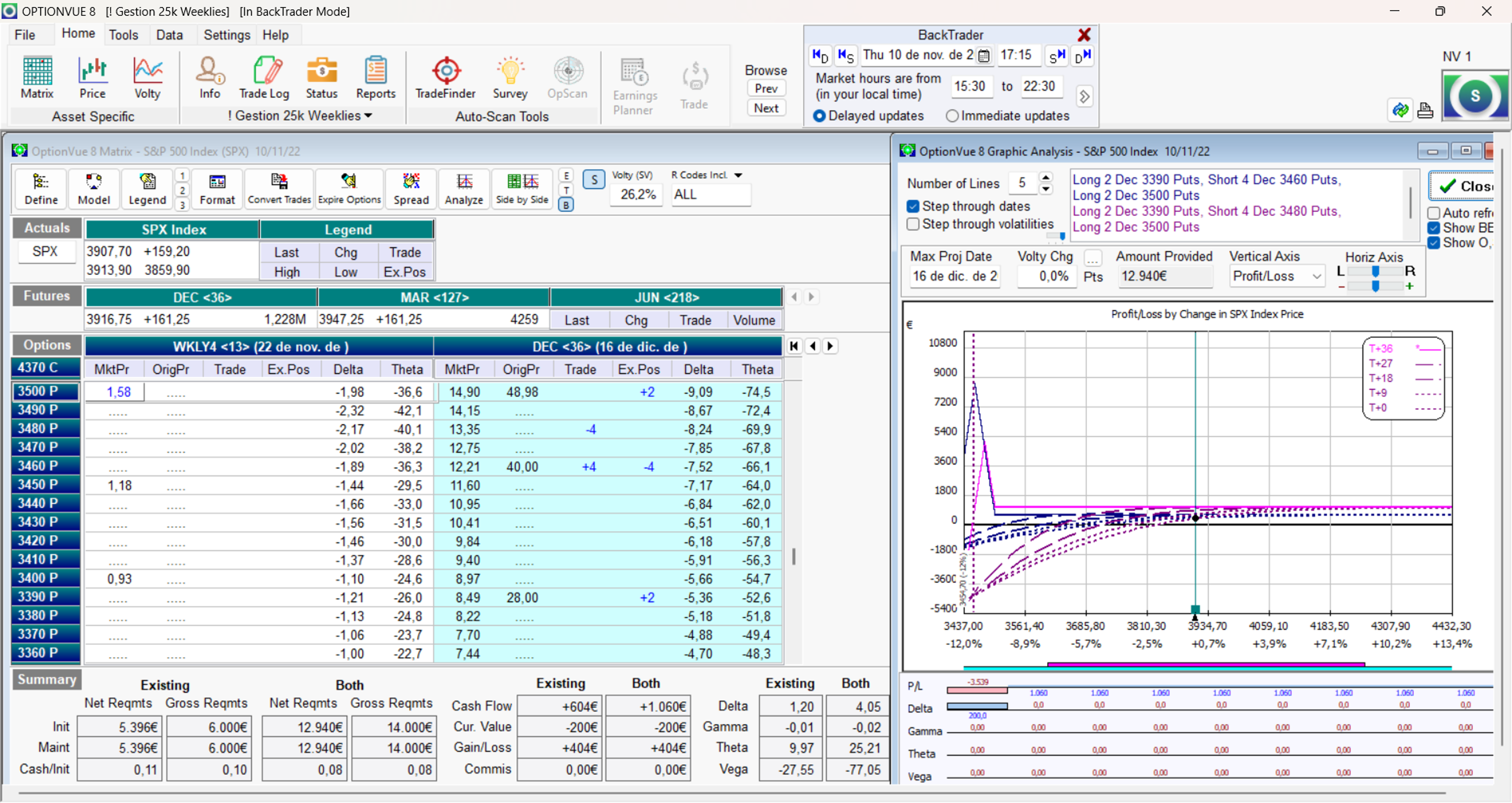Open the File menu
Viewport: 1512px width, 803px height.
coord(25,35)
